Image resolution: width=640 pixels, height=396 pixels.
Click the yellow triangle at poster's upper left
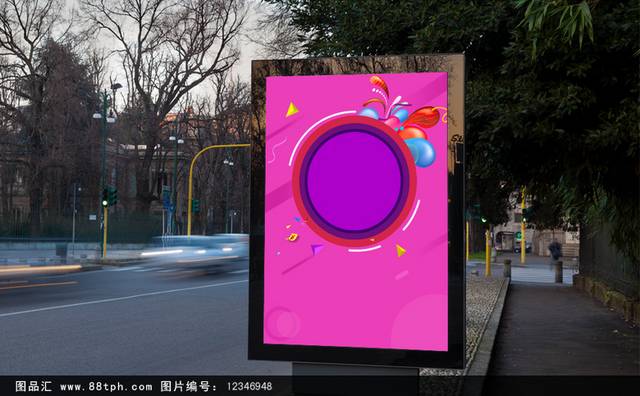pos(291,110)
